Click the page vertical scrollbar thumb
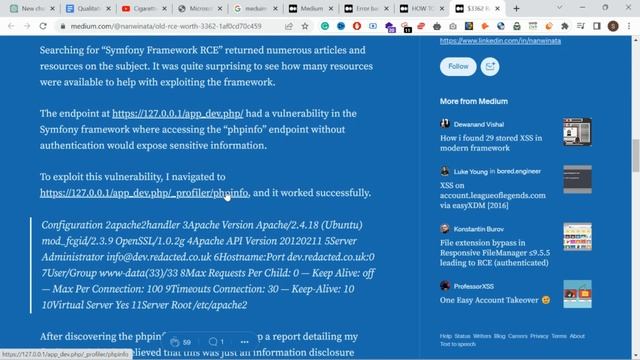Screen dimensions: 640x360 (636, 156)
